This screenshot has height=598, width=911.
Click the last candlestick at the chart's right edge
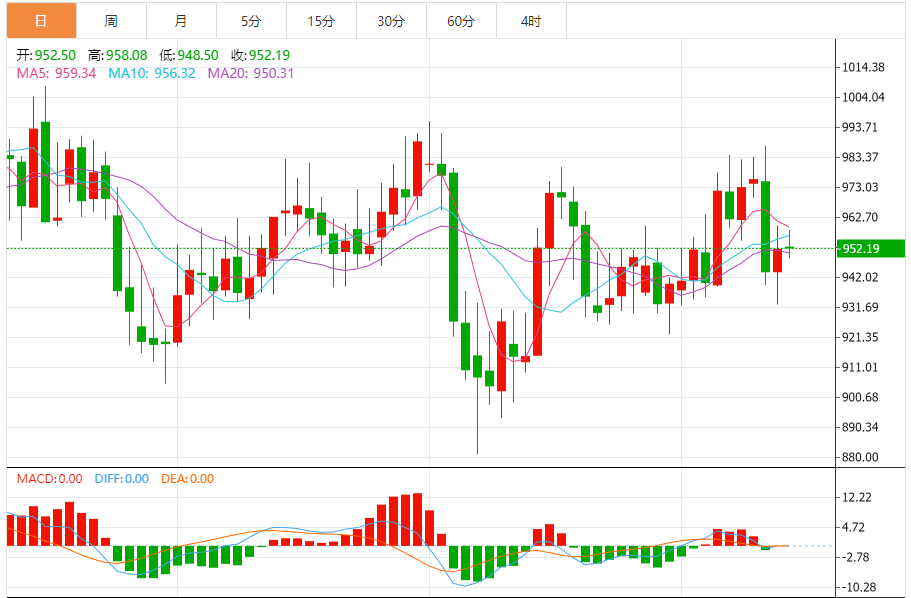tap(790, 248)
